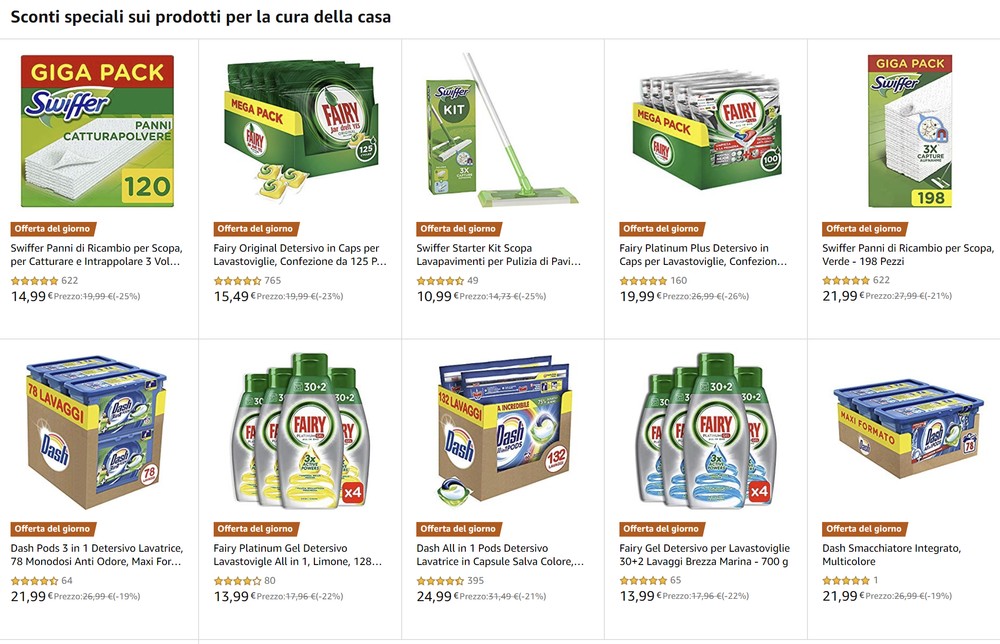Screen dimensions: 1000x644
Task: Select the Swiffer Starter Kit mop image
Action: click(502, 129)
